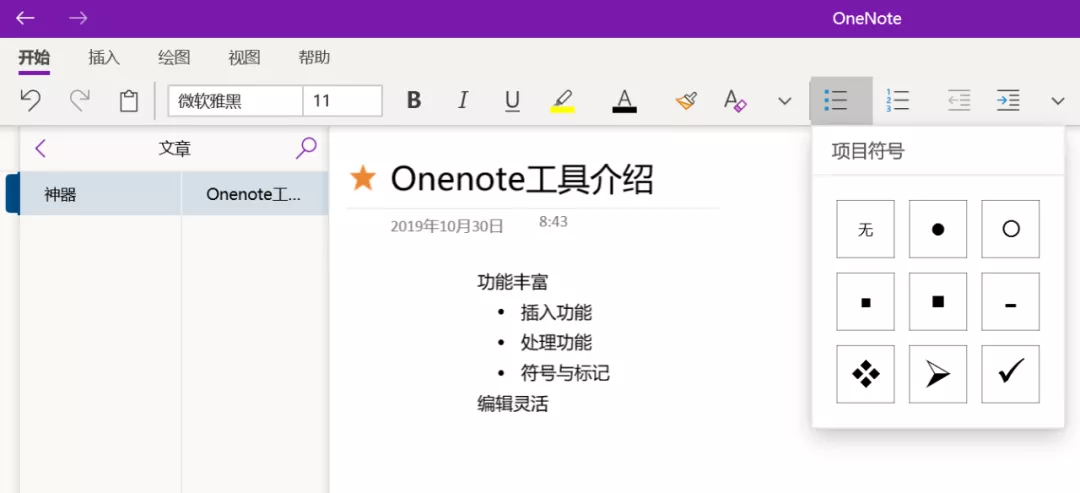Toggle italic formatting
1080x493 pixels.
(x=463, y=101)
